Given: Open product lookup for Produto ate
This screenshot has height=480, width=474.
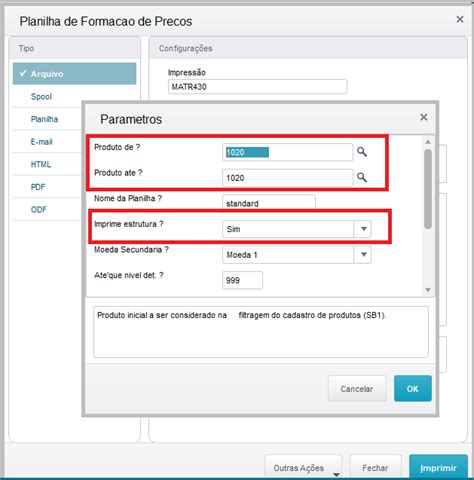Looking at the screenshot, I should point(362,177).
